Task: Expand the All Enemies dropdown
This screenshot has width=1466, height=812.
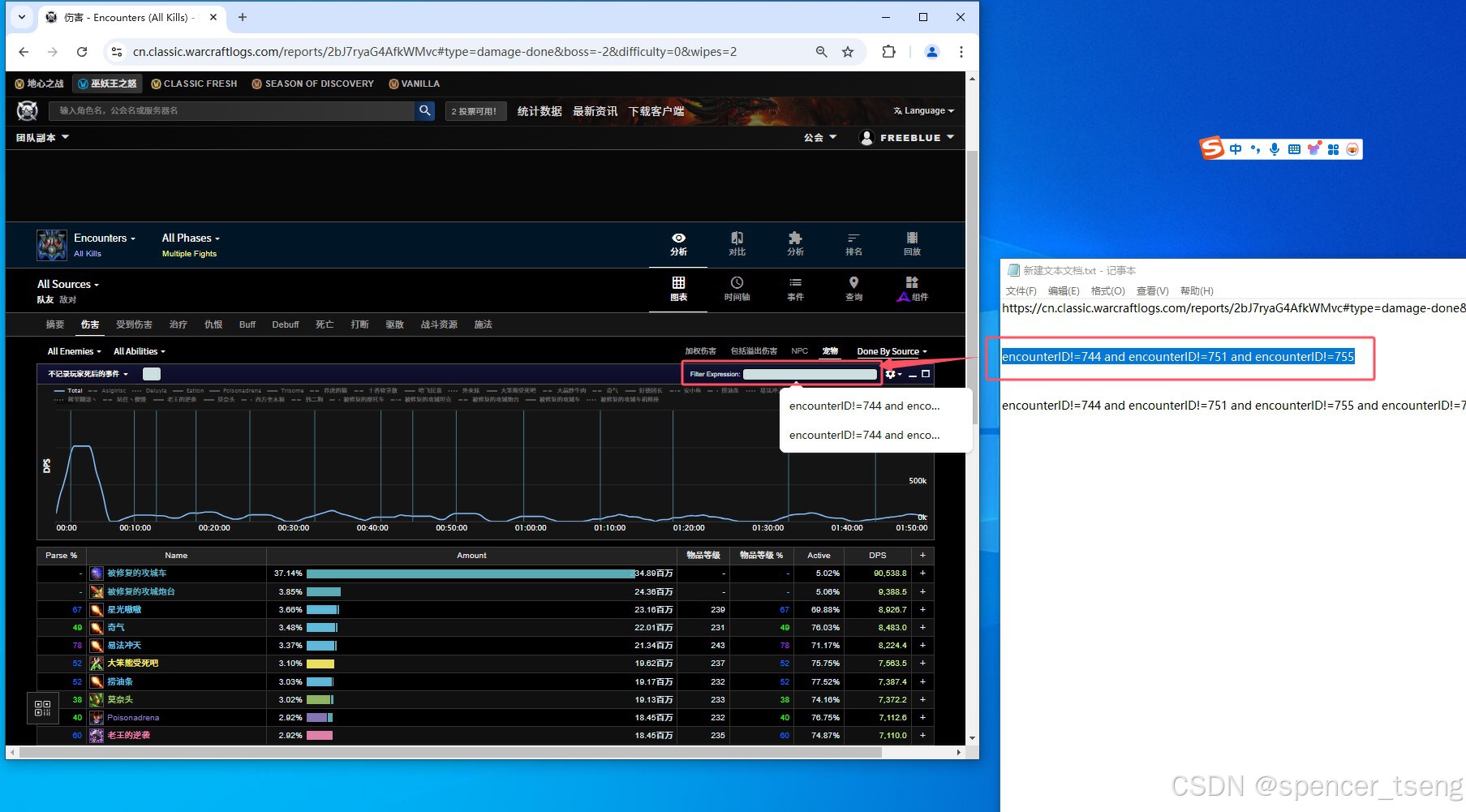Action: (74, 351)
